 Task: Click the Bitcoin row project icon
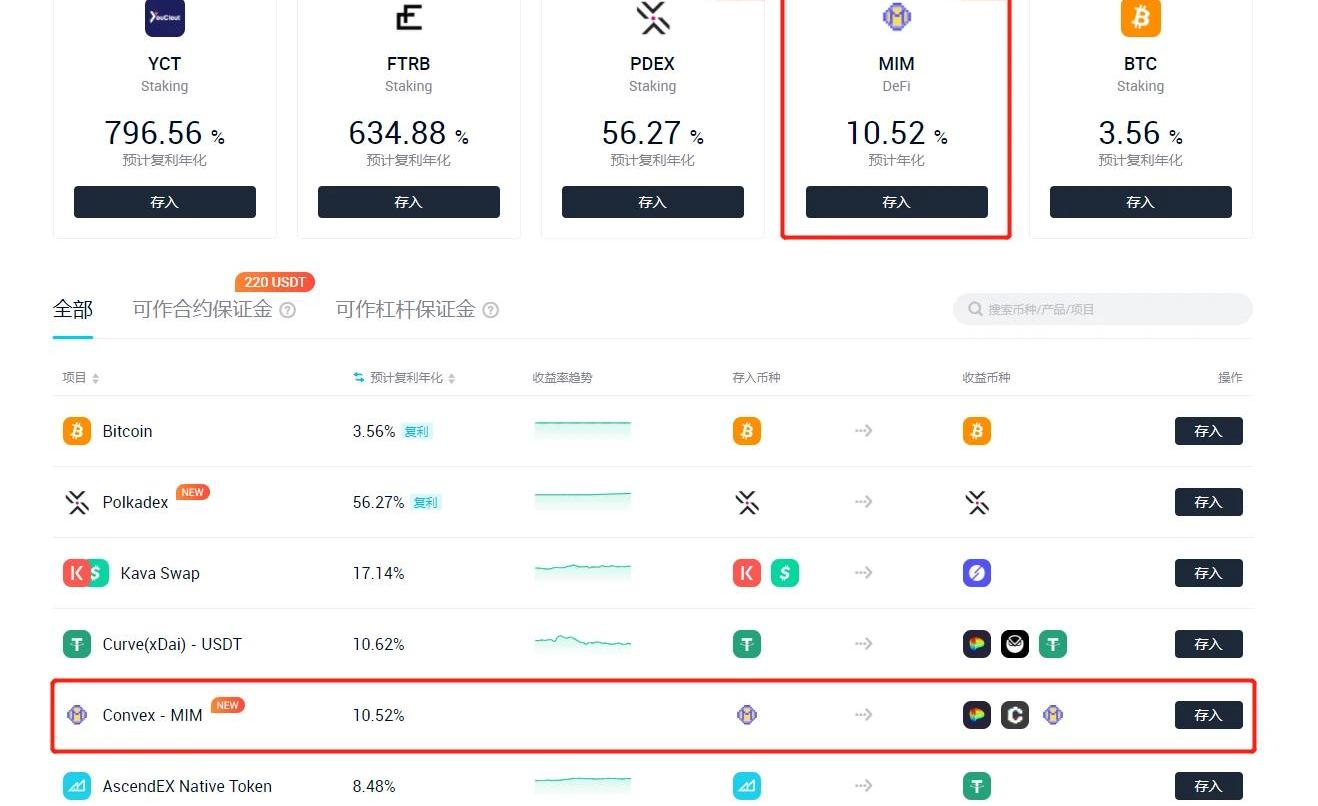(77, 431)
